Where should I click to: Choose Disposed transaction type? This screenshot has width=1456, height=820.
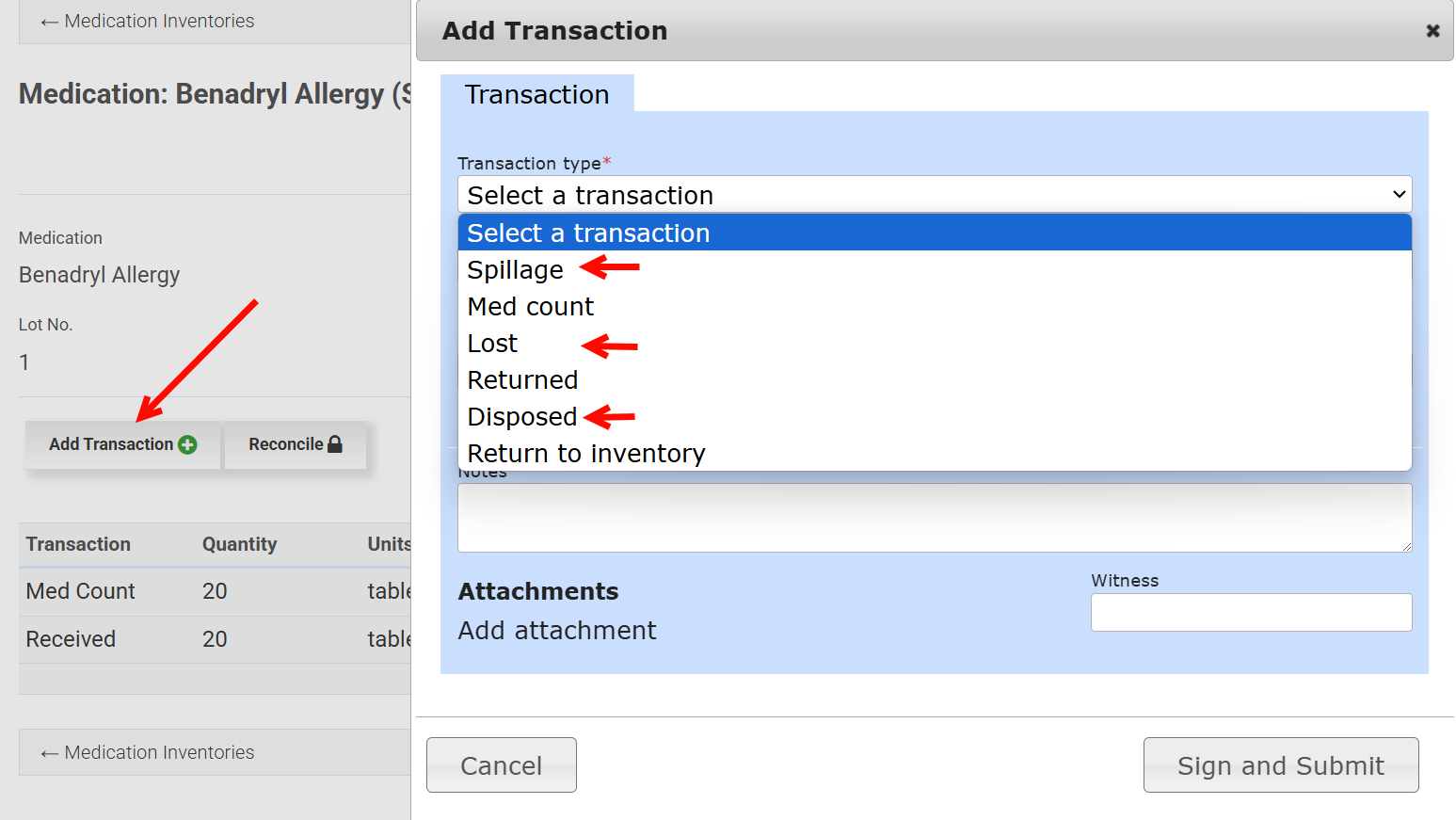click(521, 417)
